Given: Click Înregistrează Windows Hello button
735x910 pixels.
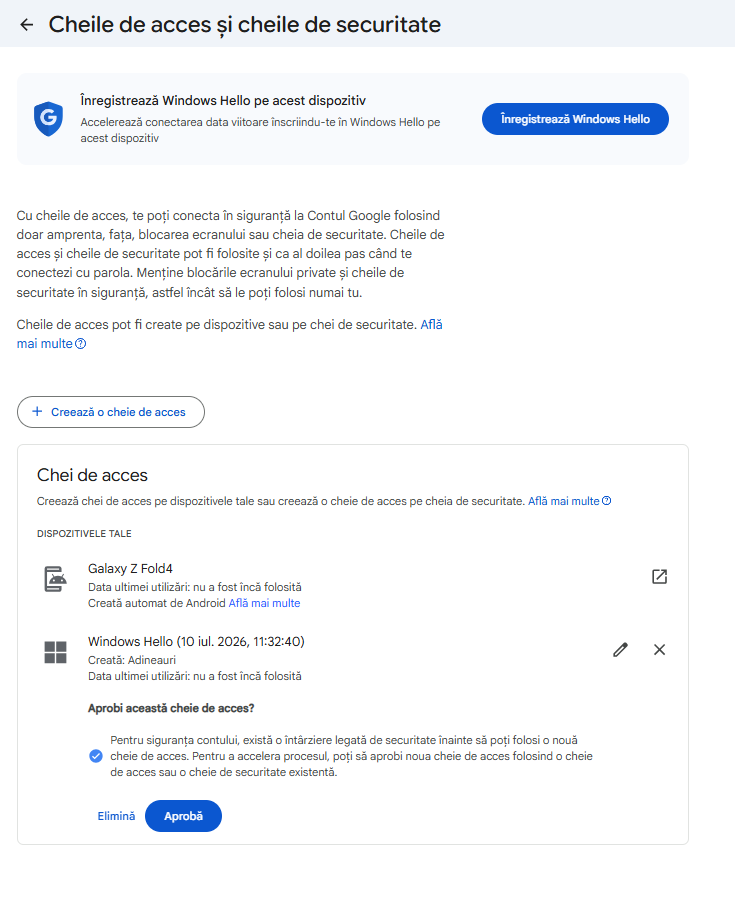Looking at the screenshot, I should 575,119.
